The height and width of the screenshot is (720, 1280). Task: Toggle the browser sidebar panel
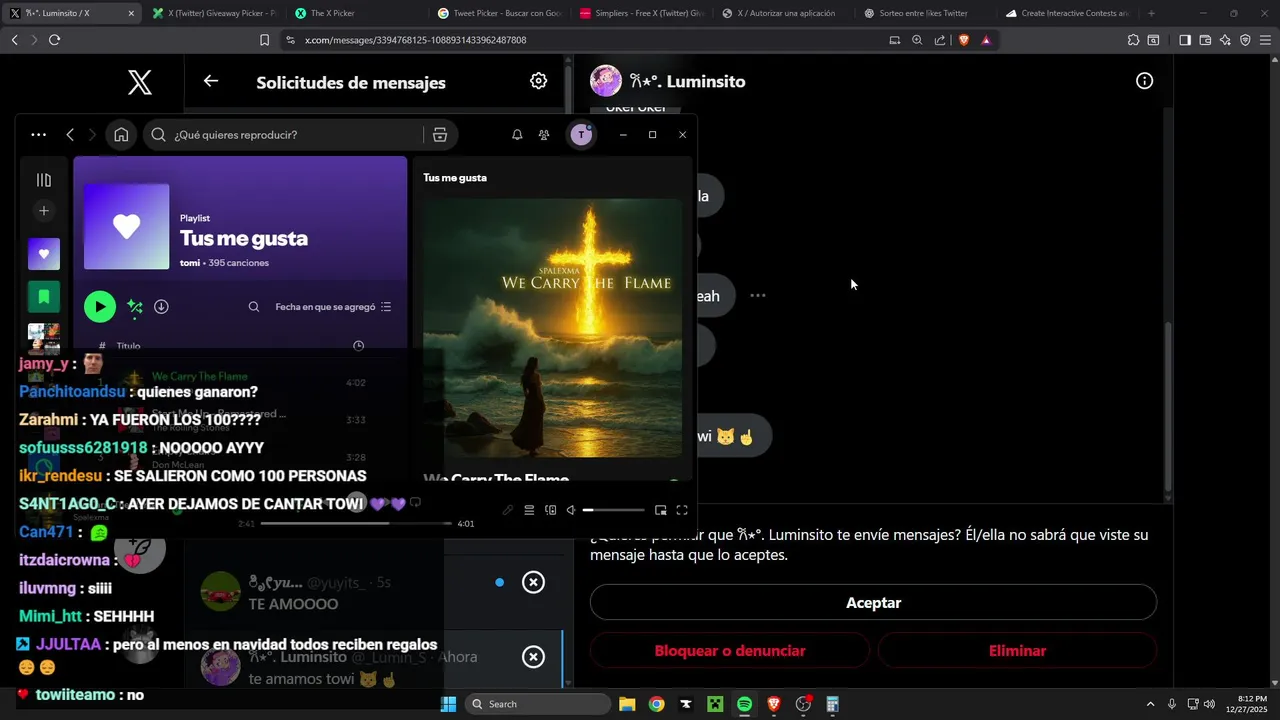click(x=1185, y=40)
